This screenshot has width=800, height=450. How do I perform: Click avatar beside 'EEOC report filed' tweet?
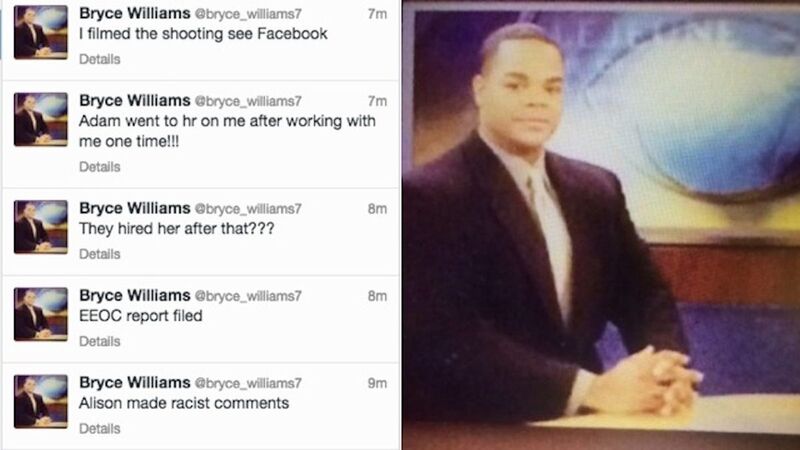pos(41,314)
